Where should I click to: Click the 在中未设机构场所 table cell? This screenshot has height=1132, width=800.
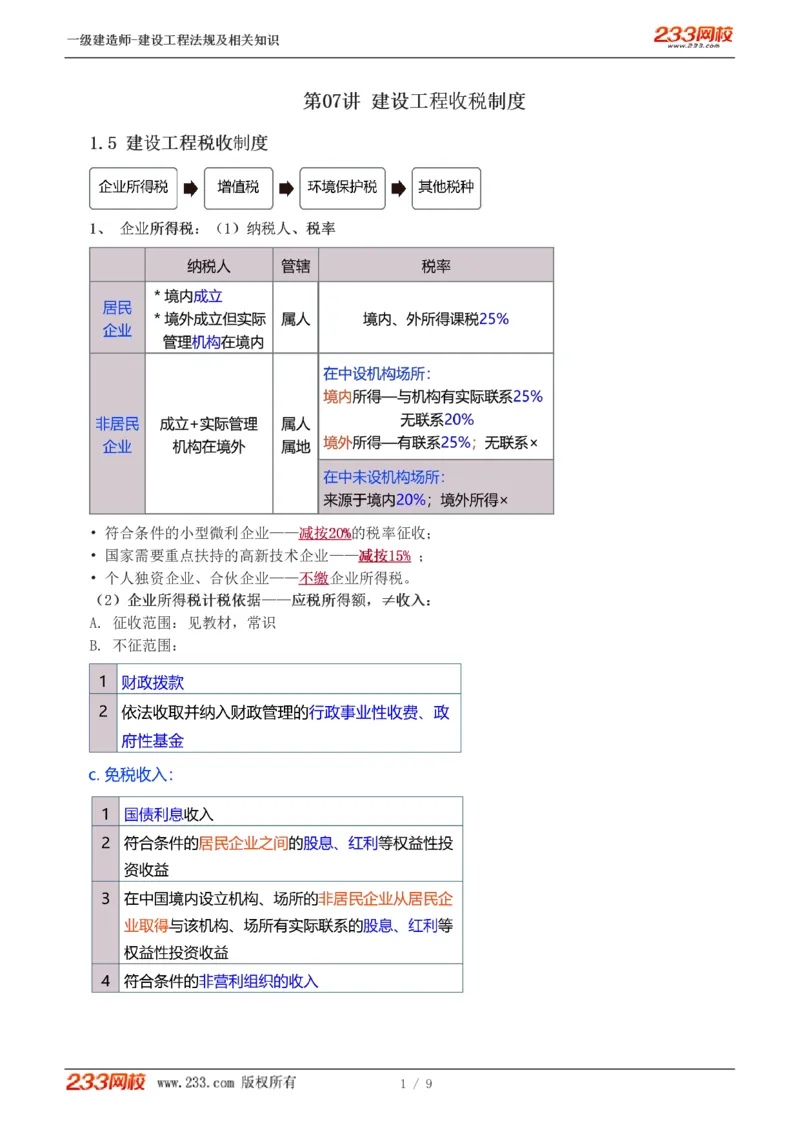(434, 489)
